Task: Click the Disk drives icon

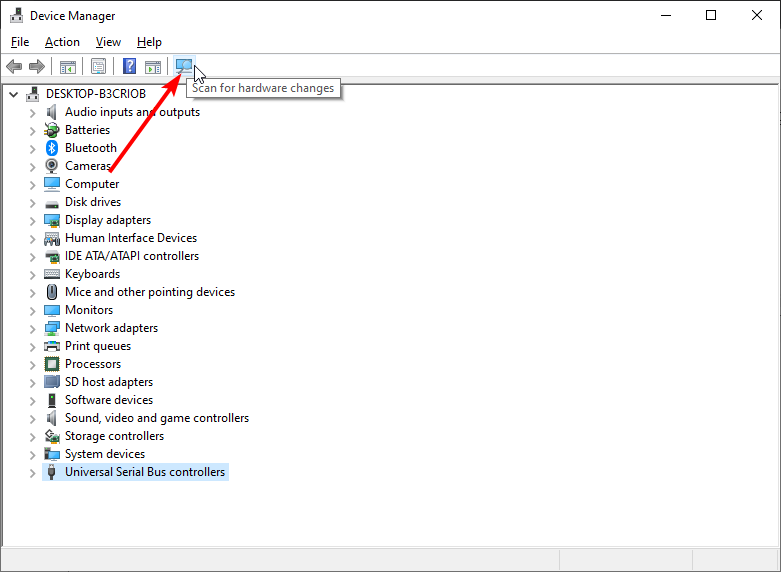Action: click(x=52, y=203)
